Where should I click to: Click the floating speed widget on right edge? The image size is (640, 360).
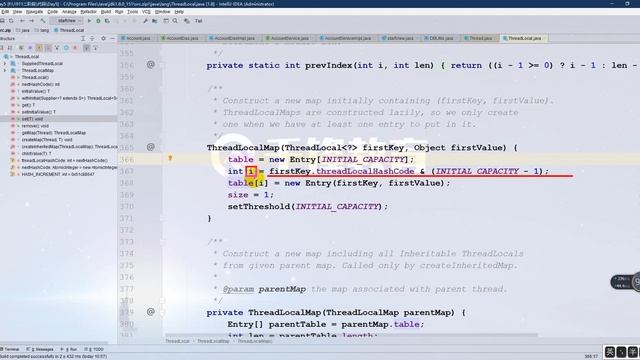click(626, 282)
